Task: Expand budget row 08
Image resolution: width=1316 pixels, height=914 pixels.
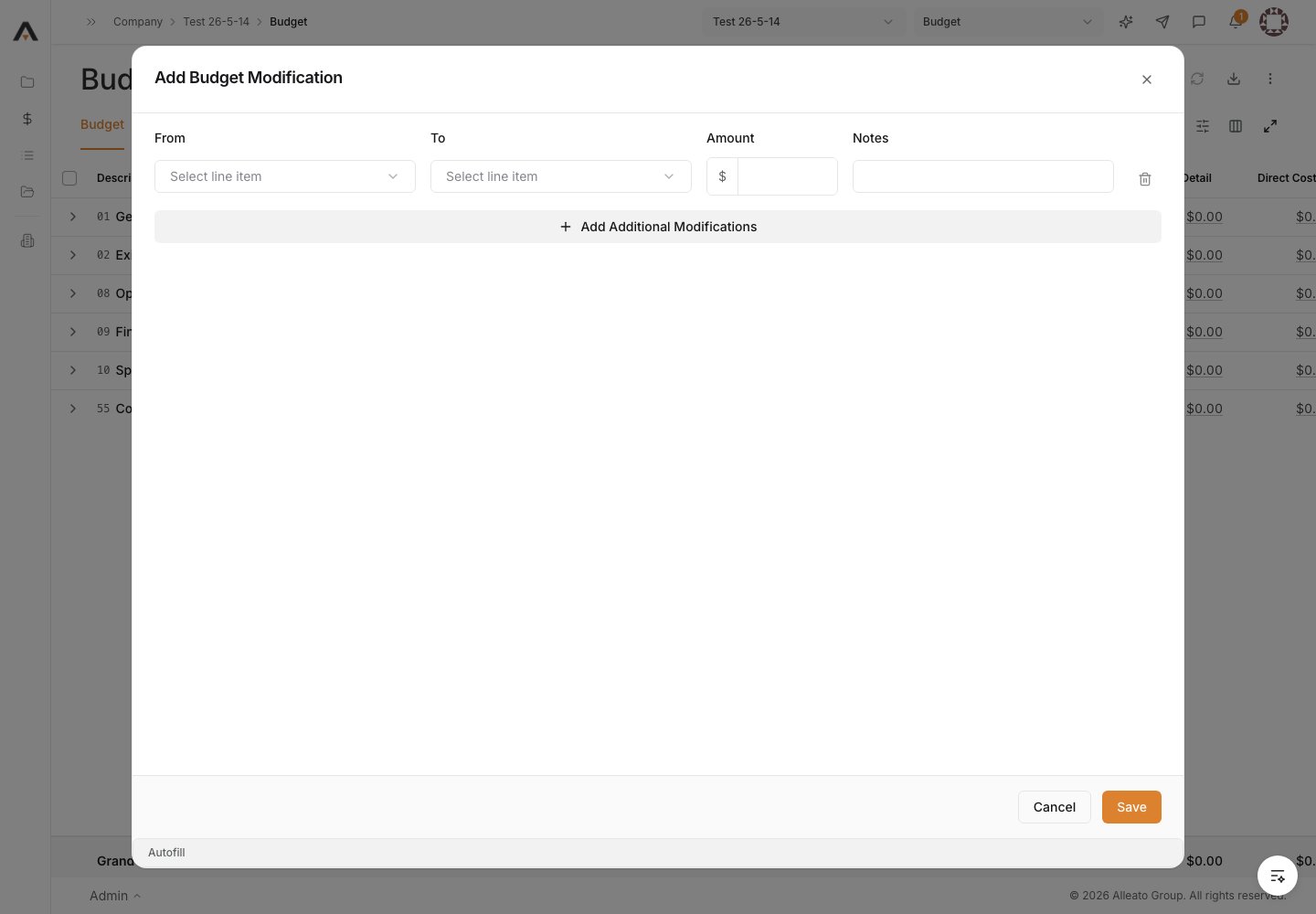Action: tap(73, 293)
